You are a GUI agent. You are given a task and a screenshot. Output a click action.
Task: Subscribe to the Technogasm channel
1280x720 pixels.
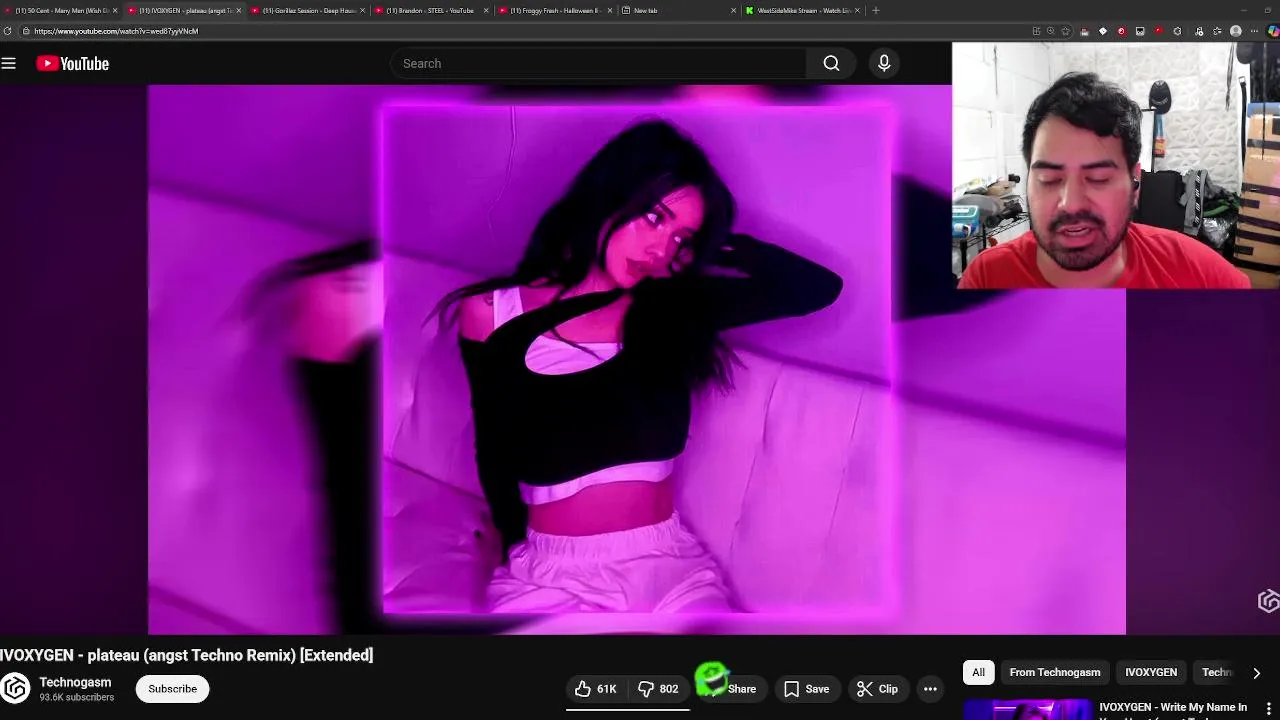click(173, 689)
